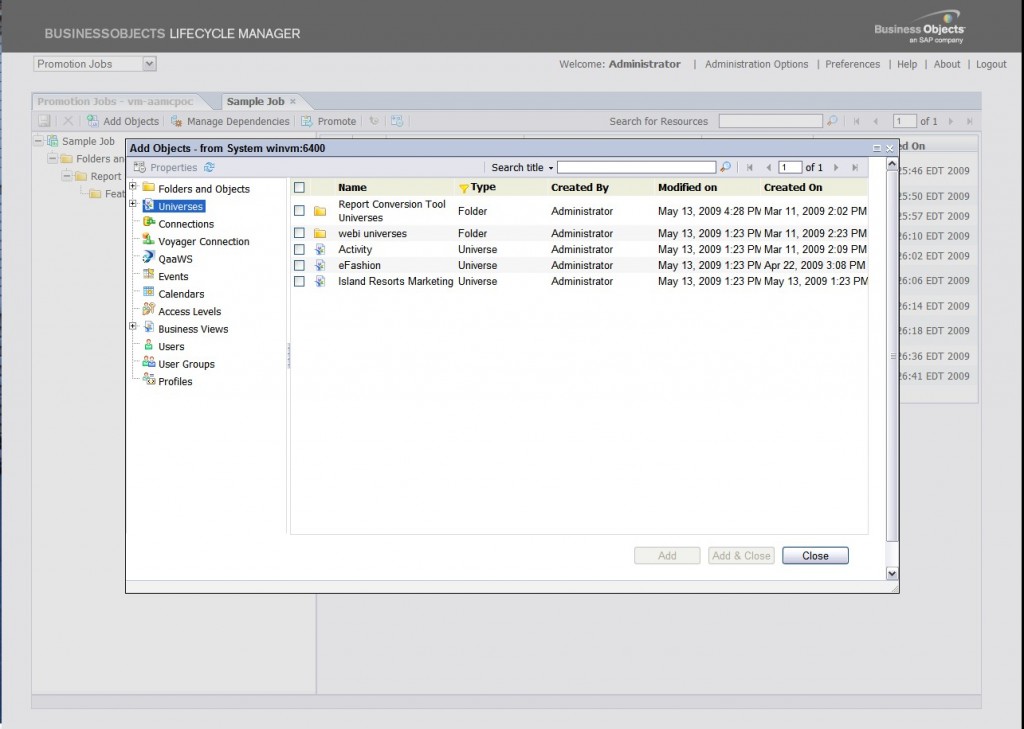Select Universes in the tree
The image size is (1024, 729).
(x=181, y=206)
